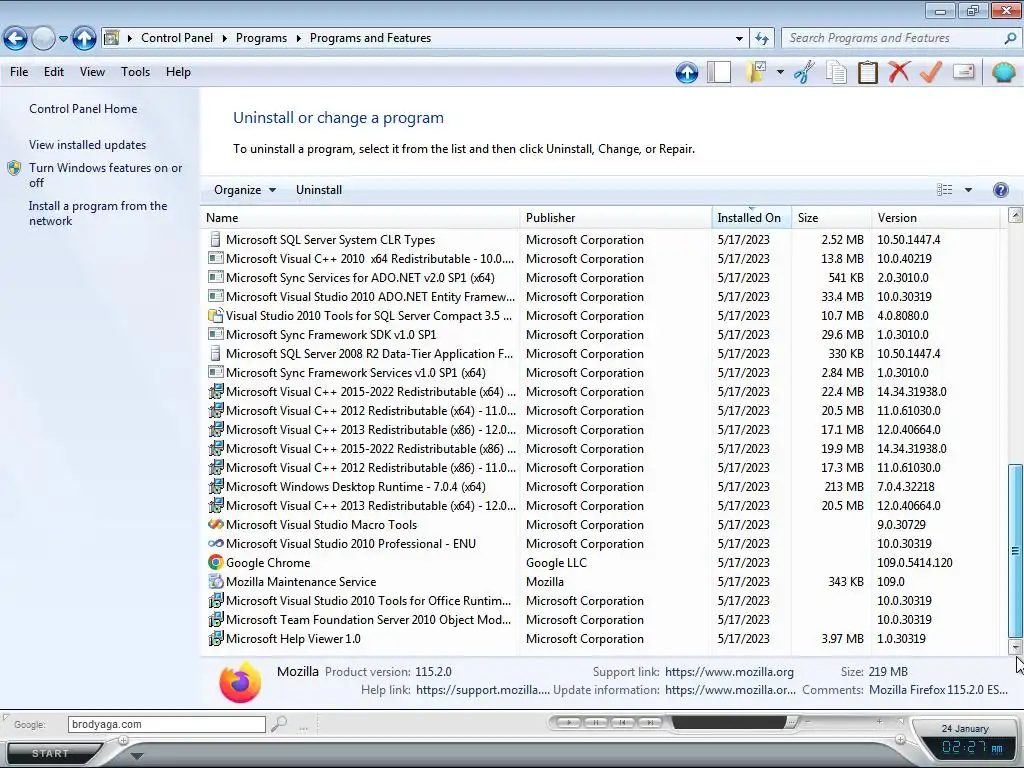Screen dimensions: 1024x768
Task: Select Microsoft Visual Studio Macro Tools row
Action: (603, 525)
